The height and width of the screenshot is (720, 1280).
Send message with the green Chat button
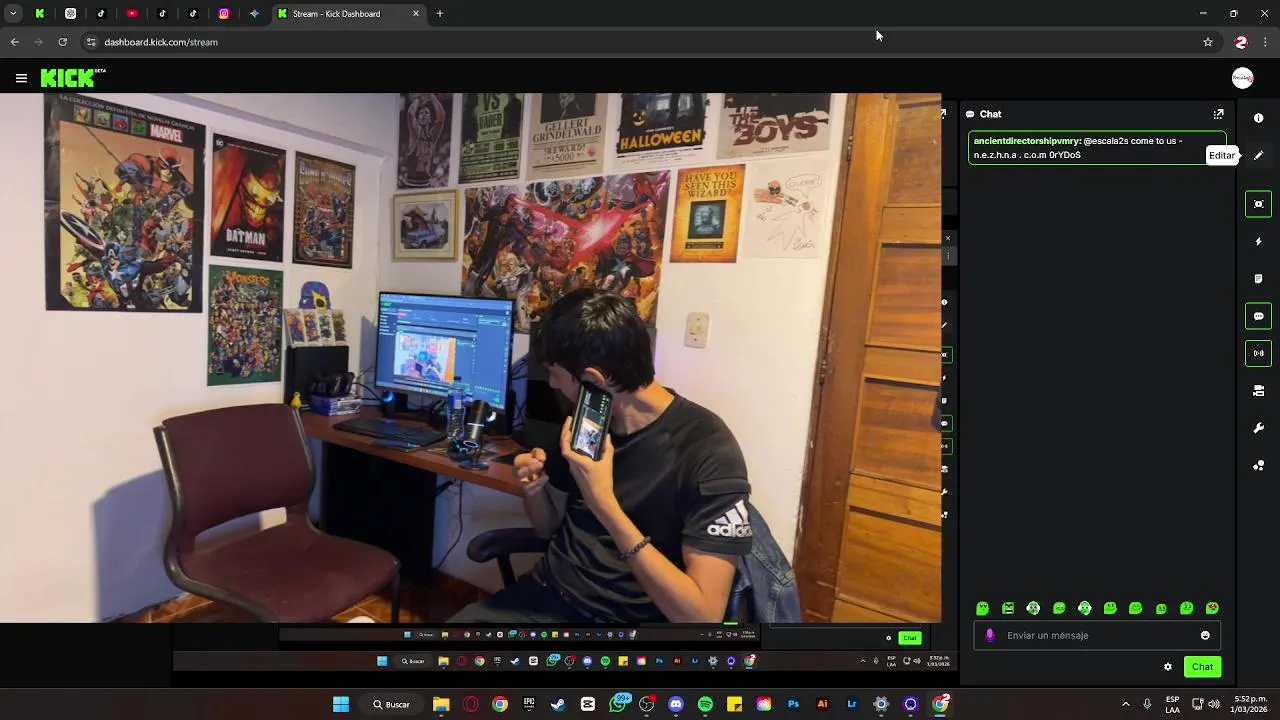[x=1202, y=667]
